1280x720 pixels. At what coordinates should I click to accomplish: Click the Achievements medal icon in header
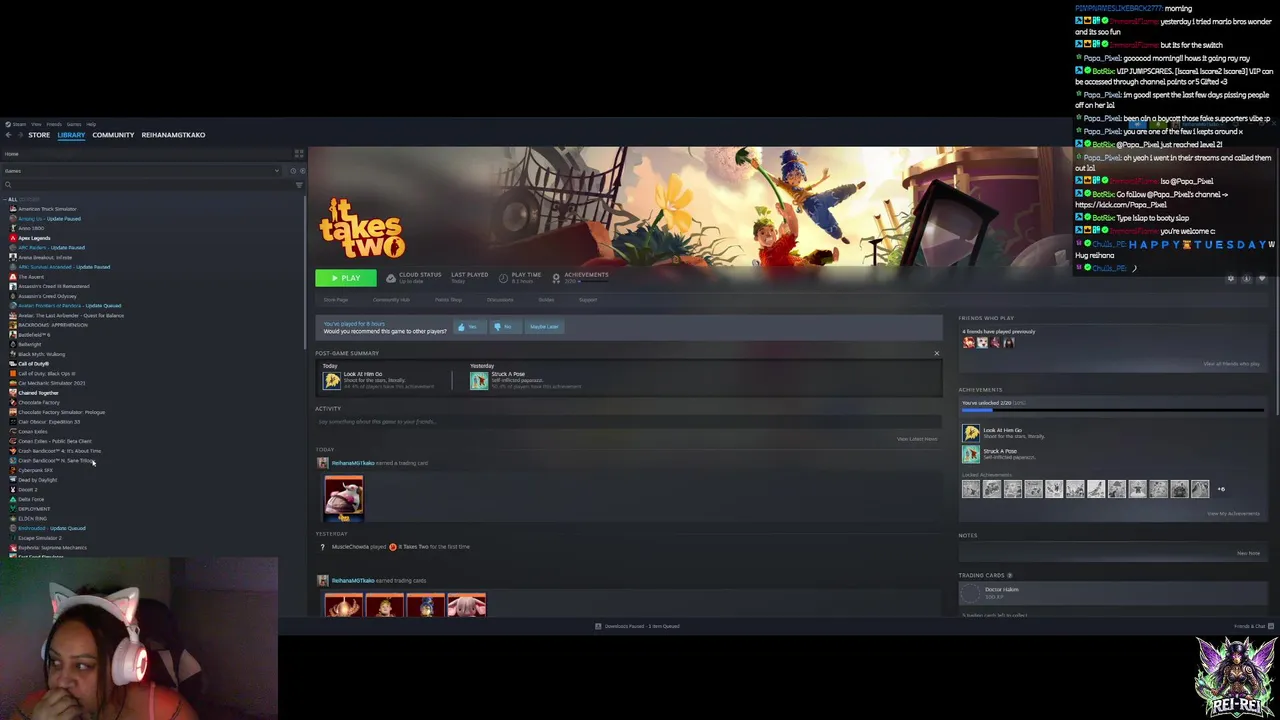tap(556, 278)
